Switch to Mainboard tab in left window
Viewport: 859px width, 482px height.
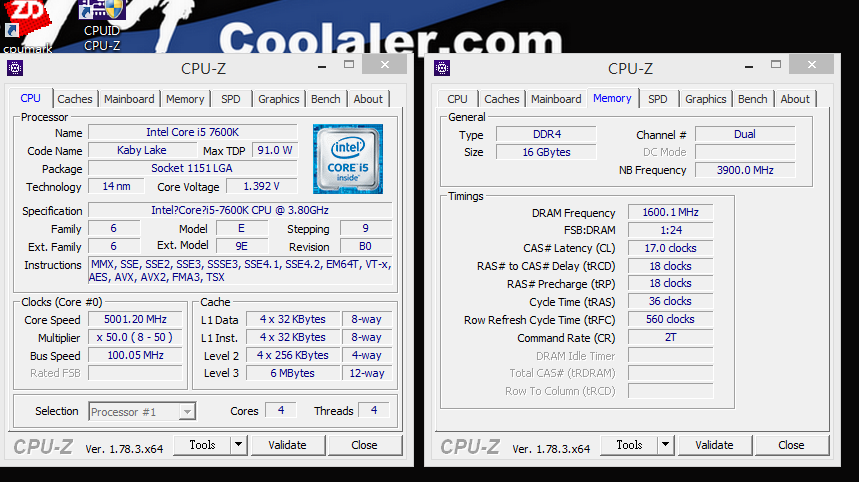[x=129, y=99]
